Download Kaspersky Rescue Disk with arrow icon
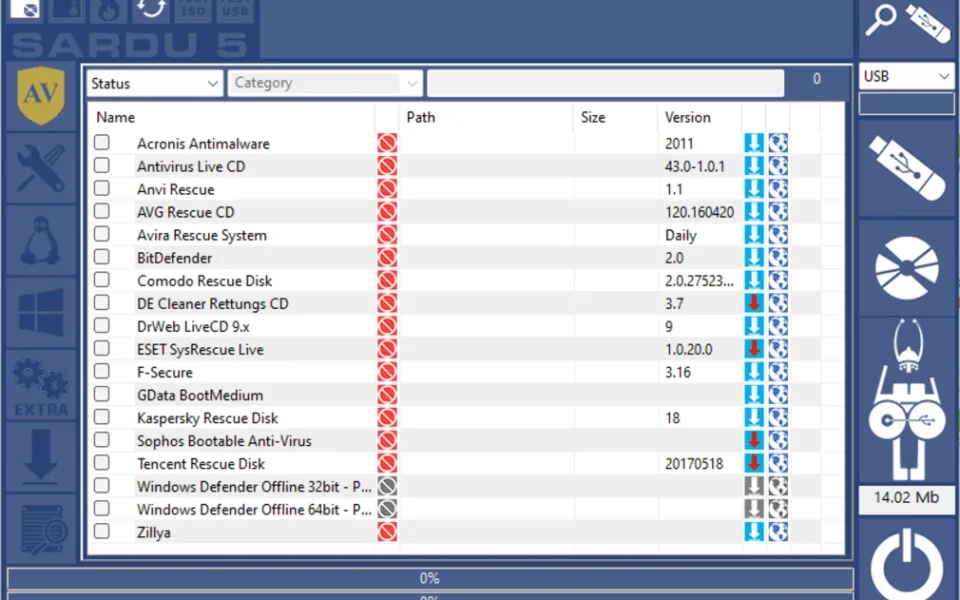This screenshot has width=960, height=600. point(754,418)
